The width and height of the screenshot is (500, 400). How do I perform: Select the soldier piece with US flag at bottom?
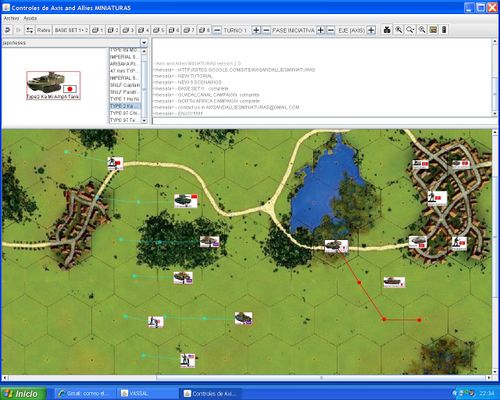188,361
